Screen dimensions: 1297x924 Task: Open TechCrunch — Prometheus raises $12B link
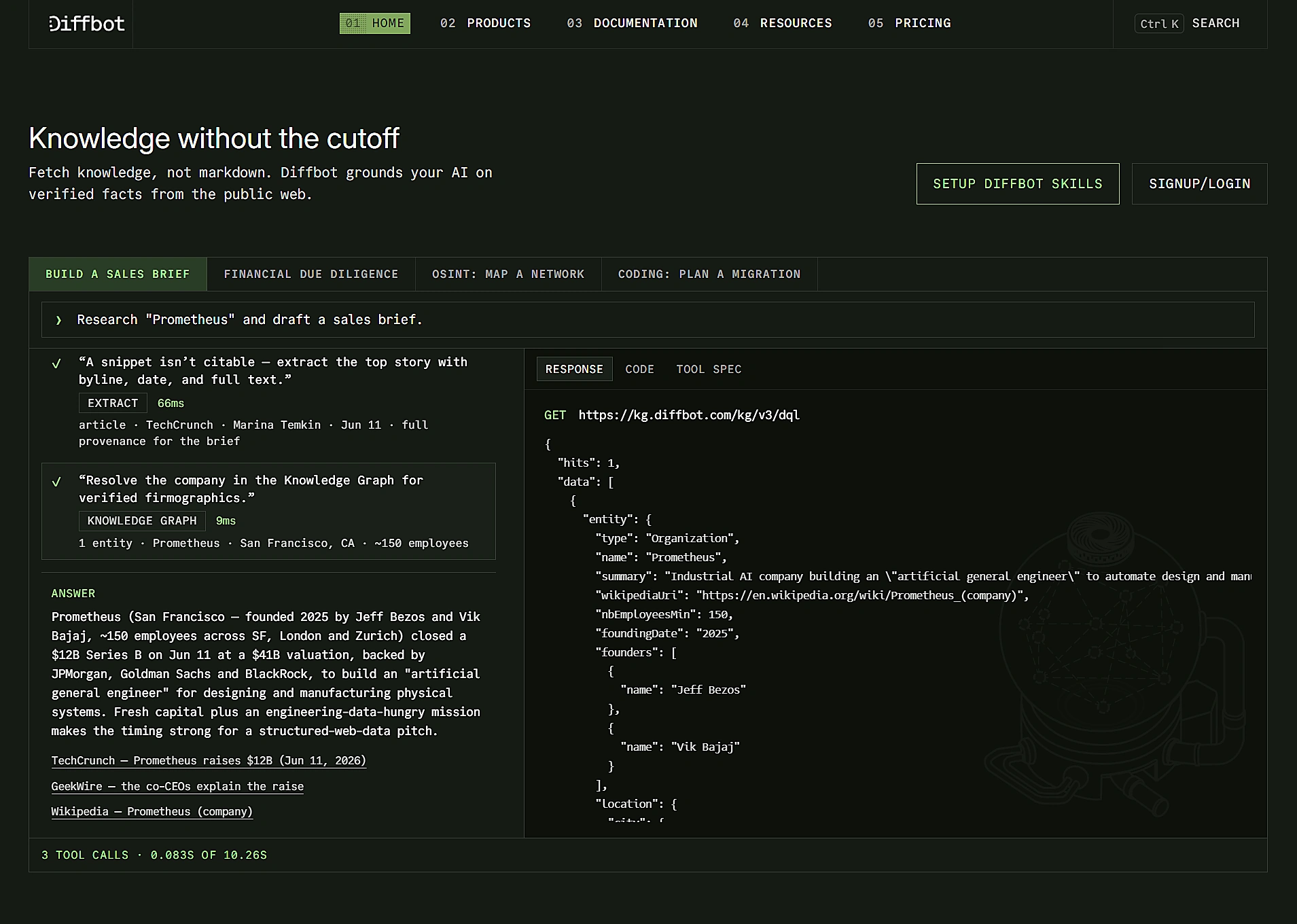click(x=209, y=761)
